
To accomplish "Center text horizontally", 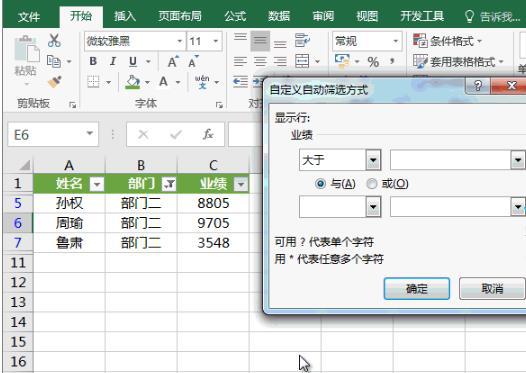I will (260, 61).
